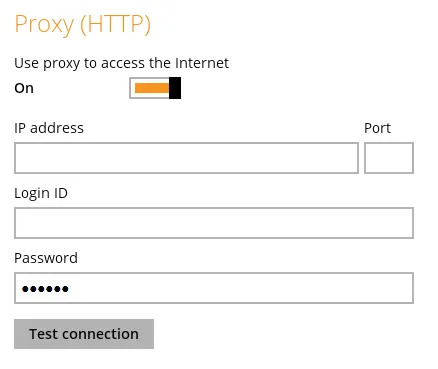This screenshot has height=369, width=438.
Task: Click the 'Use proxy to access the Internet' text
Action: point(121,63)
